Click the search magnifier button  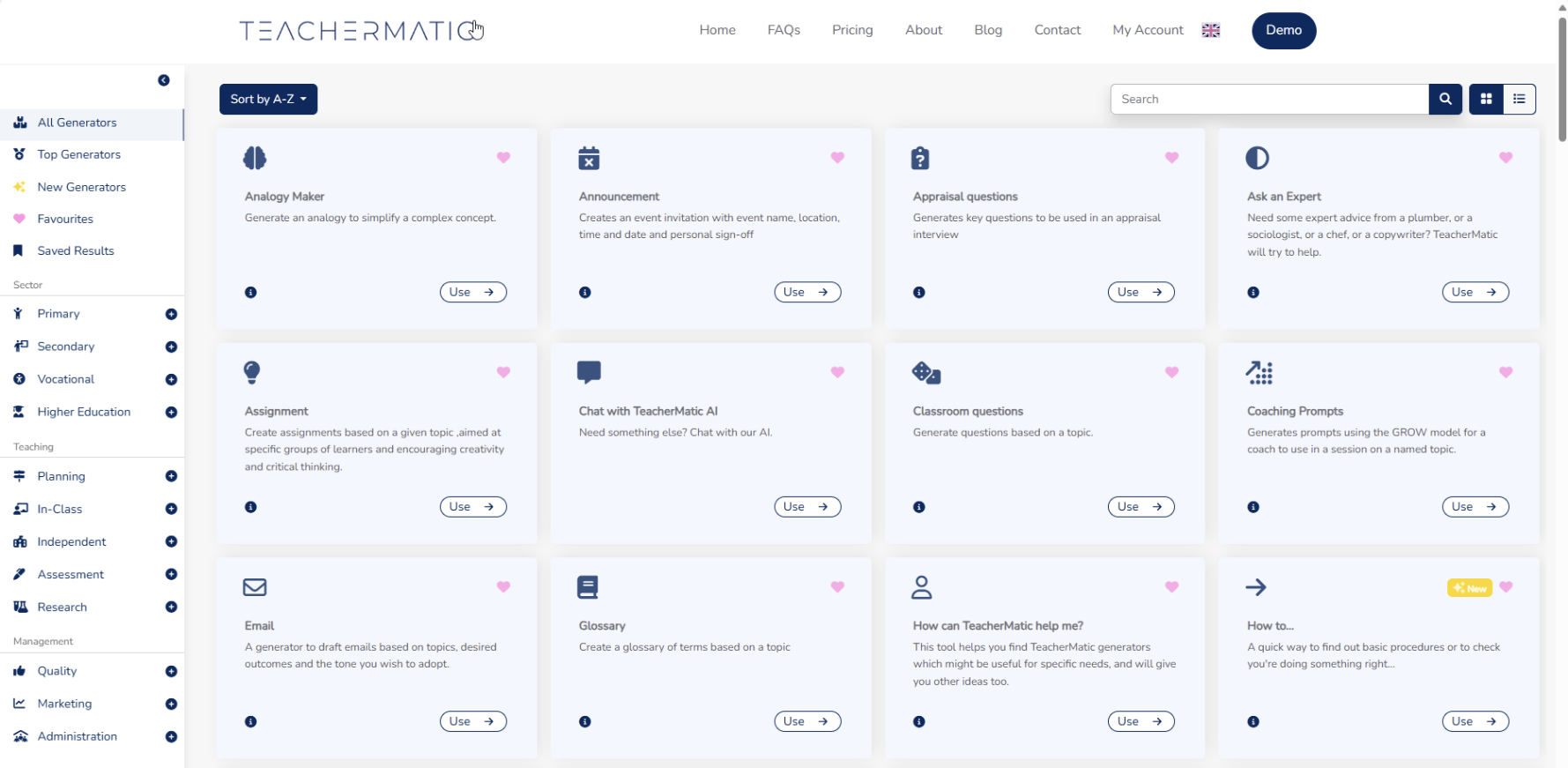[1445, 99]
